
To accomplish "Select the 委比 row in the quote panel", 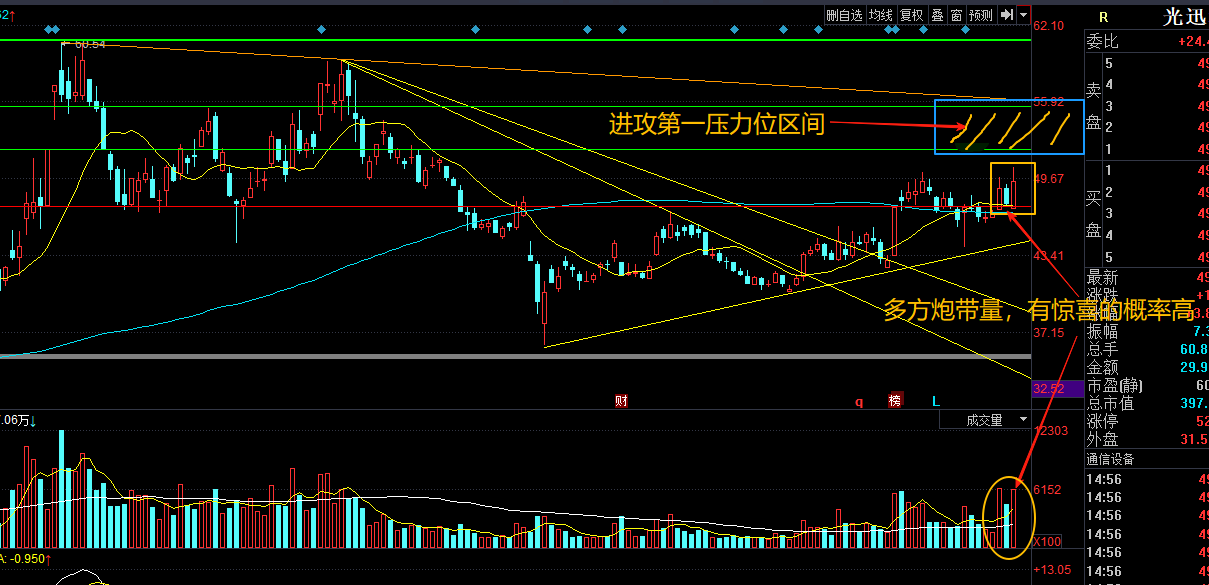I will [1147, 42].
